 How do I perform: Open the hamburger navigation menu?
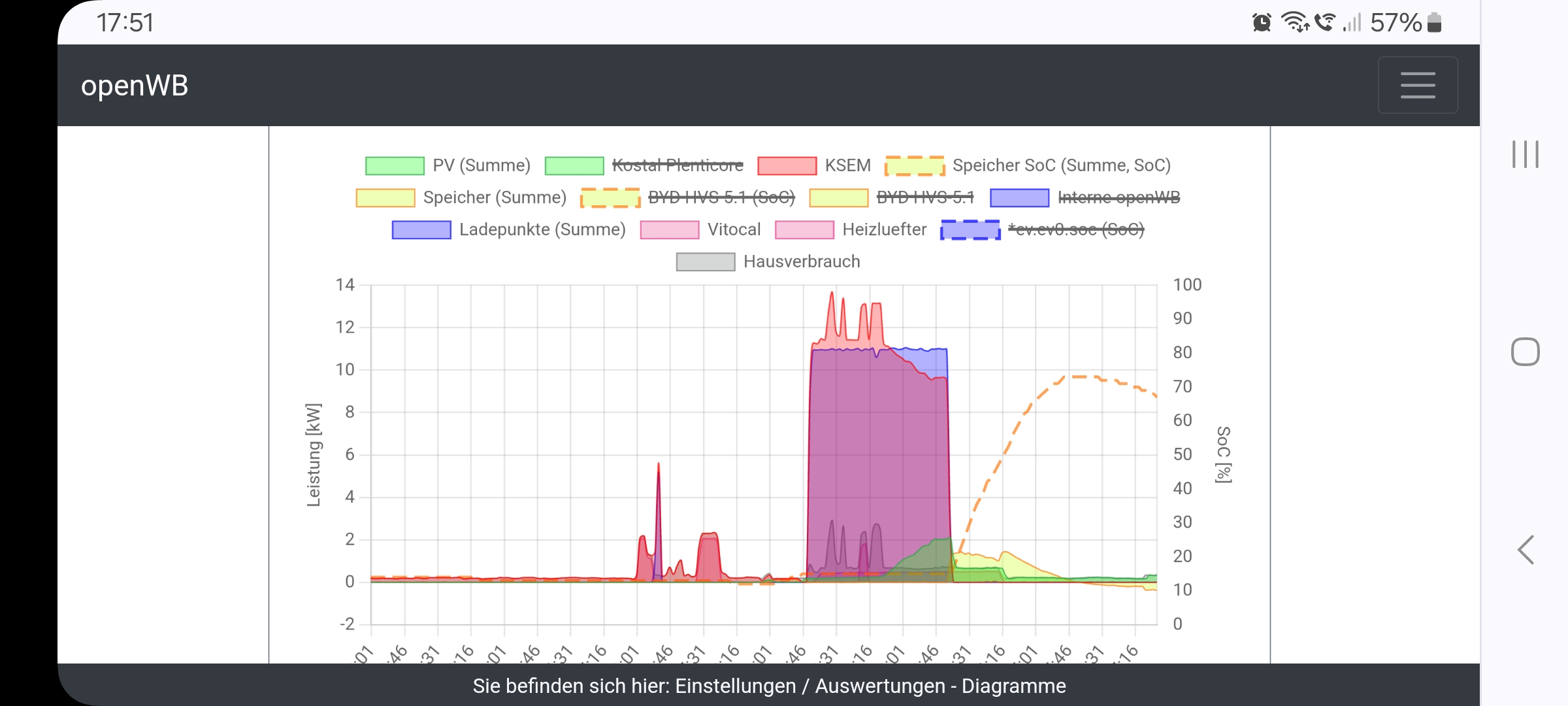click(x=1417, y=85)
